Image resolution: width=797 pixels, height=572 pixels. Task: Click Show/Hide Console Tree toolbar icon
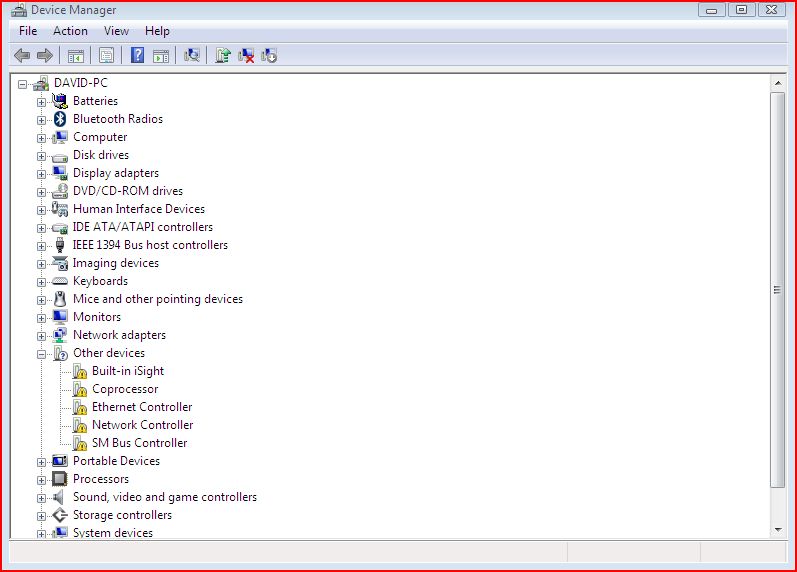[76, 55]
